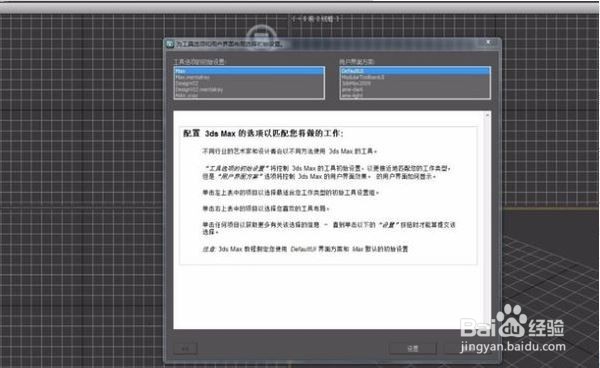600x368 pixels.
Task: Select Max.mentalray in the initial settings list
Action: pos(249,77)
